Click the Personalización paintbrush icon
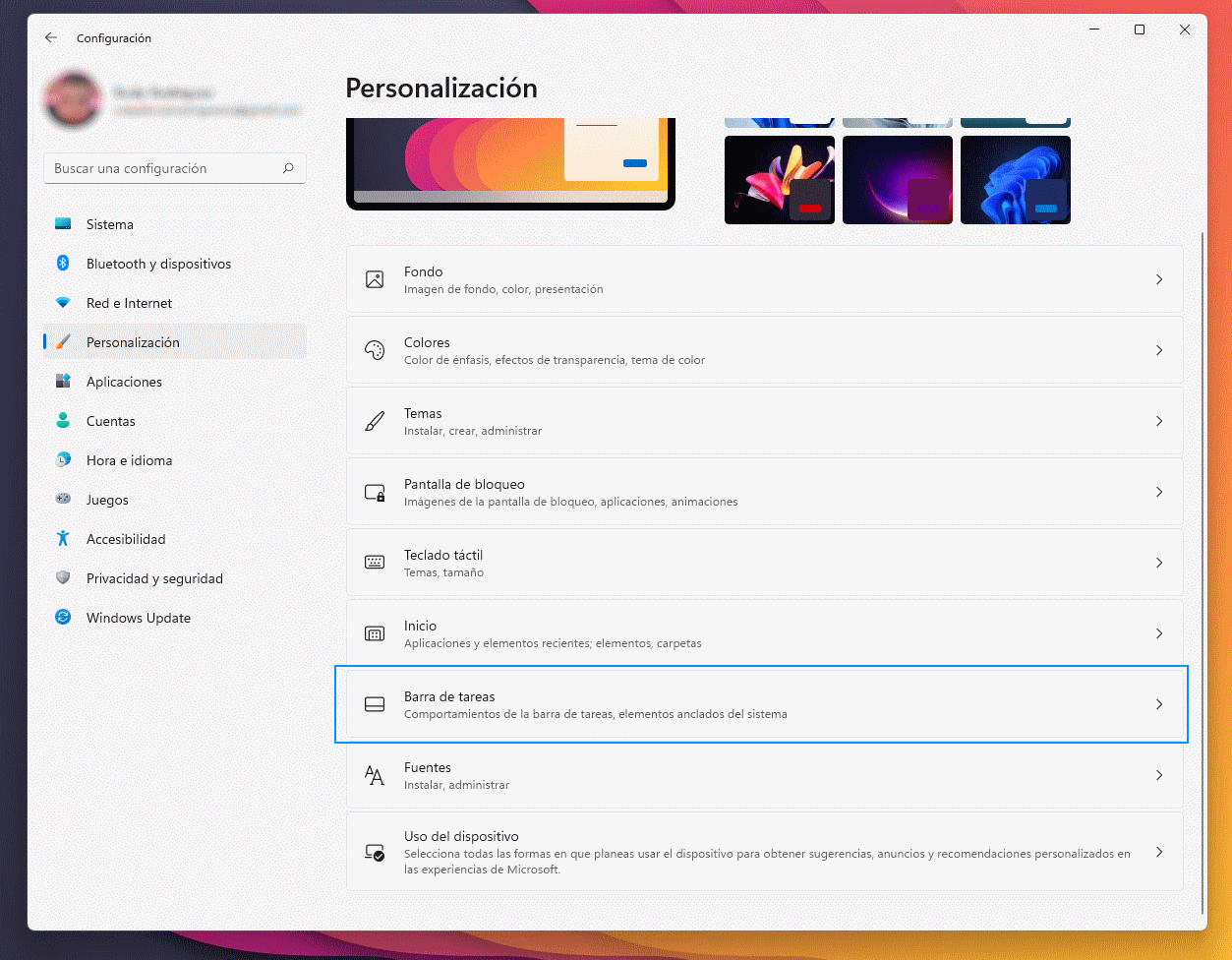The height and width of the screenshot is (960, 1232). coord(63,342)
